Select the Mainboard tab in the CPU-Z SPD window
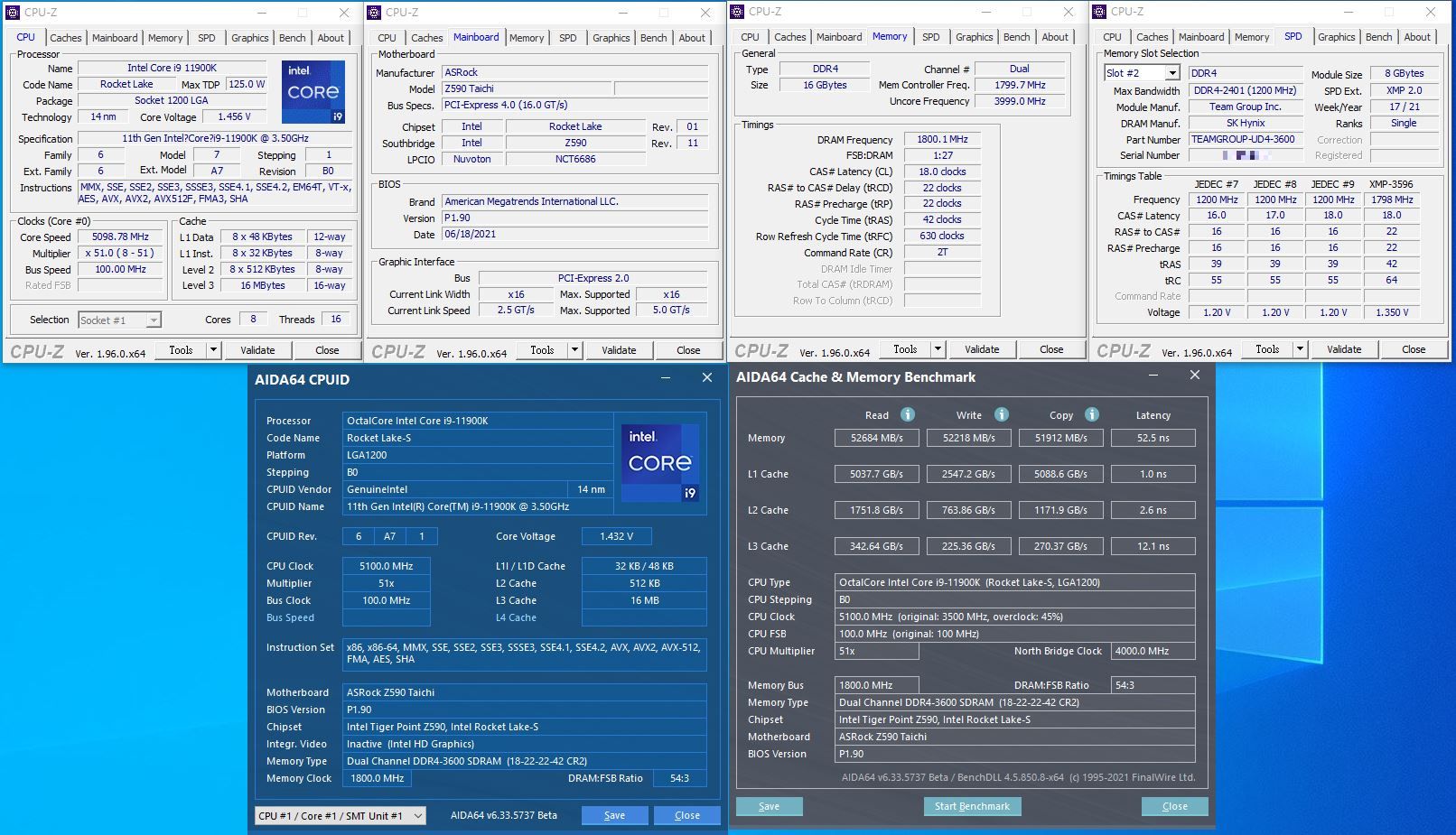Screen dimensions: 1456x835 click(x=1201, y=37)
